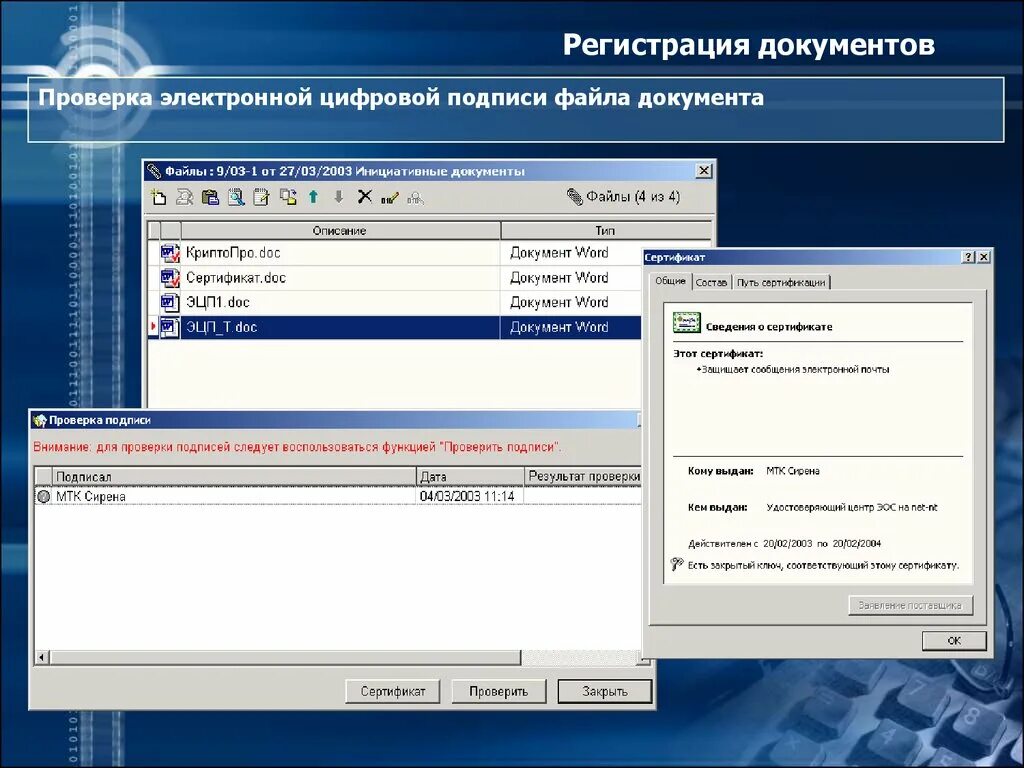Click the signature list horizontal scrollbar track

581,657
